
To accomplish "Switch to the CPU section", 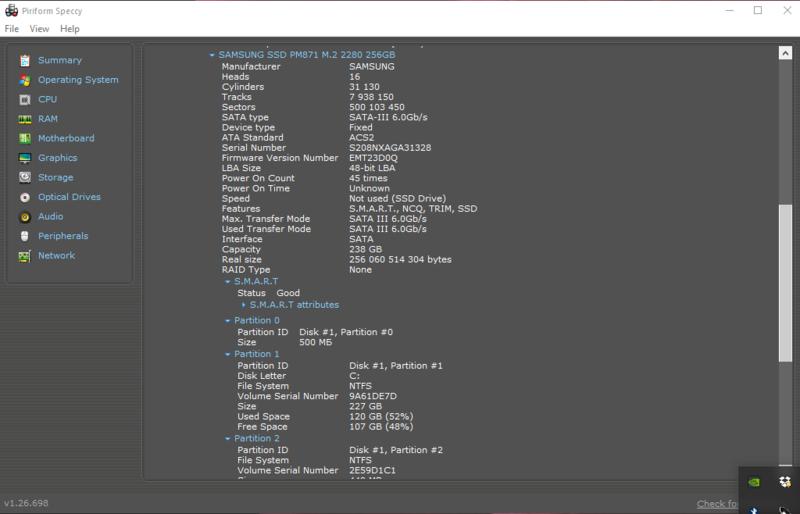I will click(x=47, y=100).
